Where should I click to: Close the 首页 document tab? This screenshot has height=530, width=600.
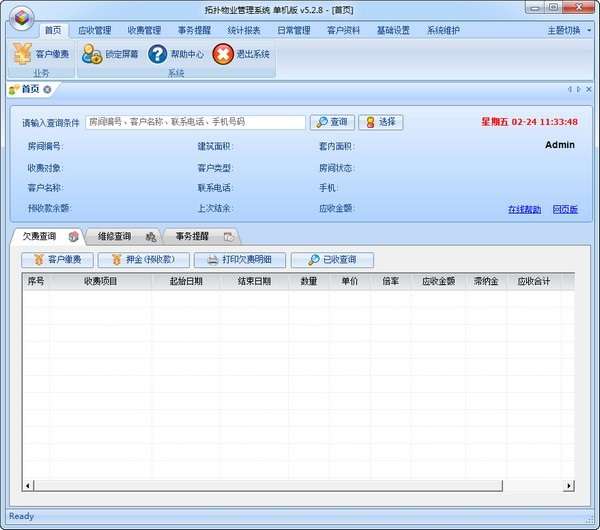(47, 90)
